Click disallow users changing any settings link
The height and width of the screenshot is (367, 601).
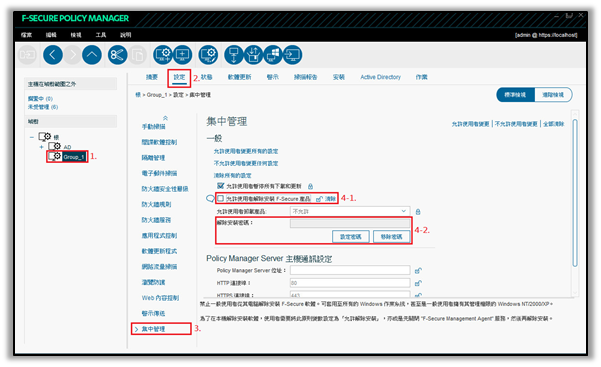[x=246, y=163]
